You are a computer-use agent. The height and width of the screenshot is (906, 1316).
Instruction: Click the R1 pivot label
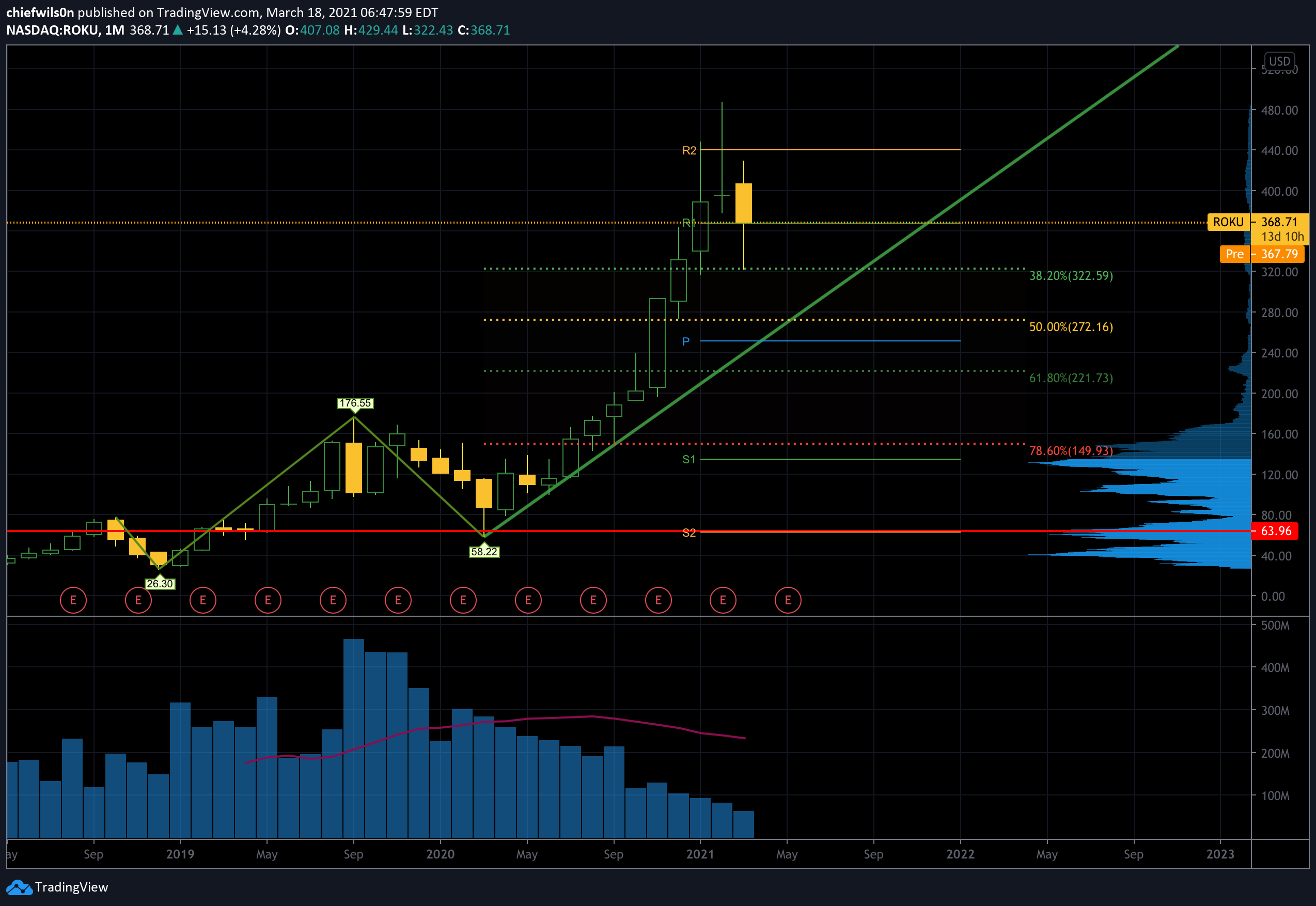[688, 223]
